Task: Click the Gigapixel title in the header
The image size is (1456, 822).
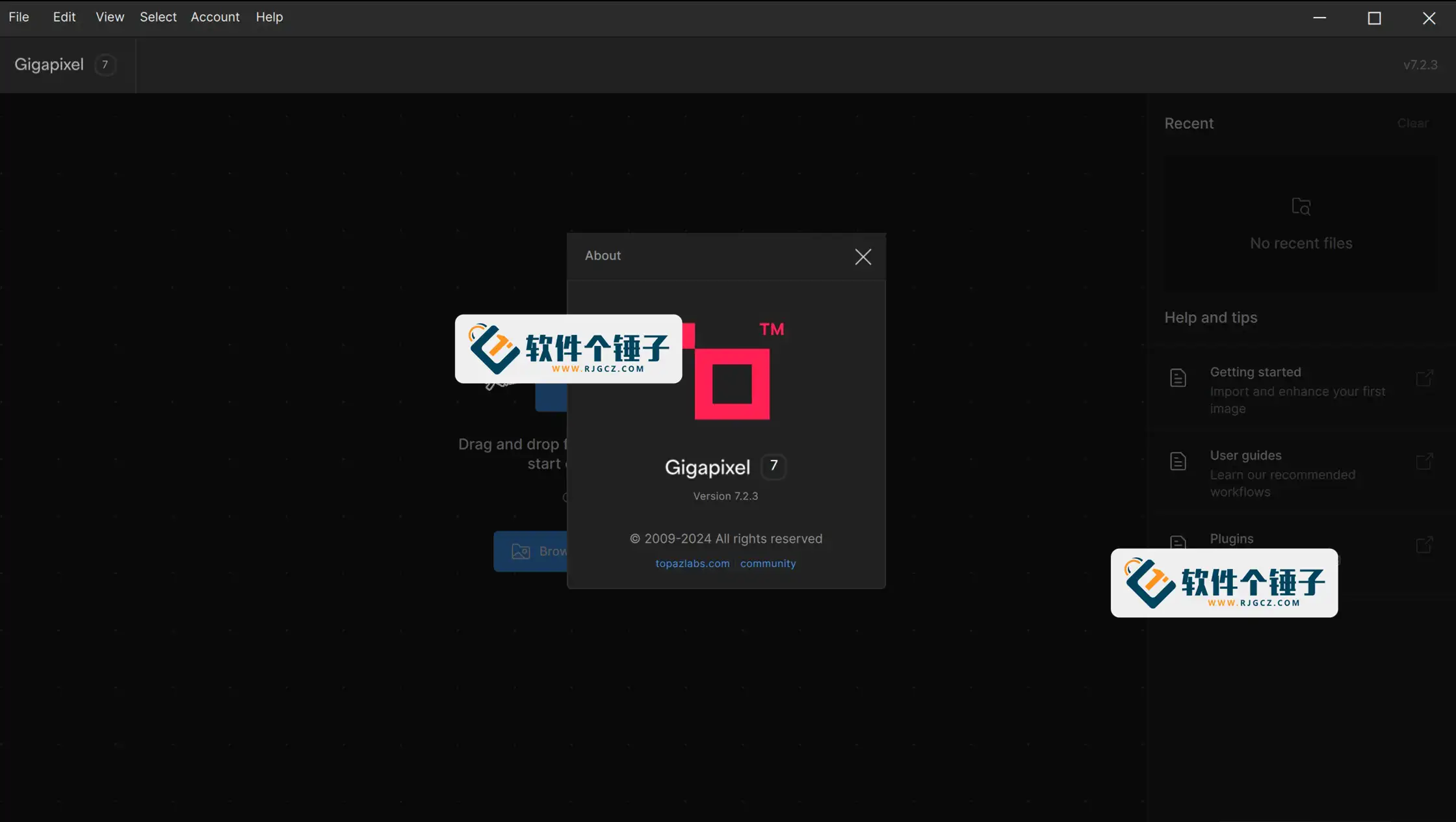Action: tap(49, 64)
